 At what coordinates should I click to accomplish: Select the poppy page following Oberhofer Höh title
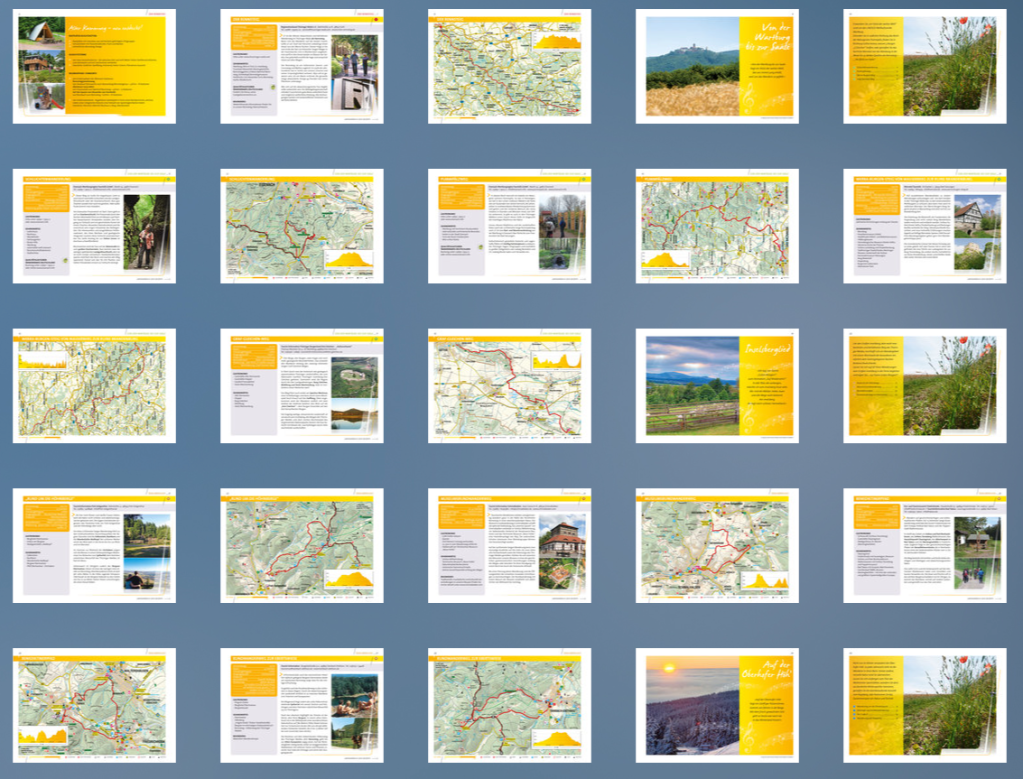pos(925,706)
